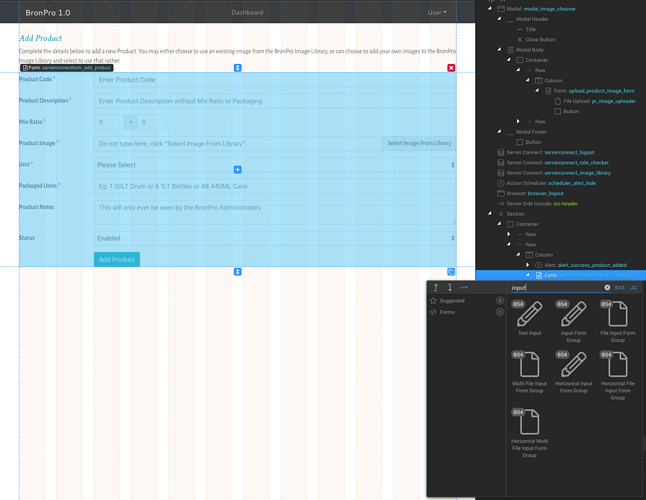Click the Product Image input field
The width and height of the screenshot is (646, 500).
click(238, 143)
